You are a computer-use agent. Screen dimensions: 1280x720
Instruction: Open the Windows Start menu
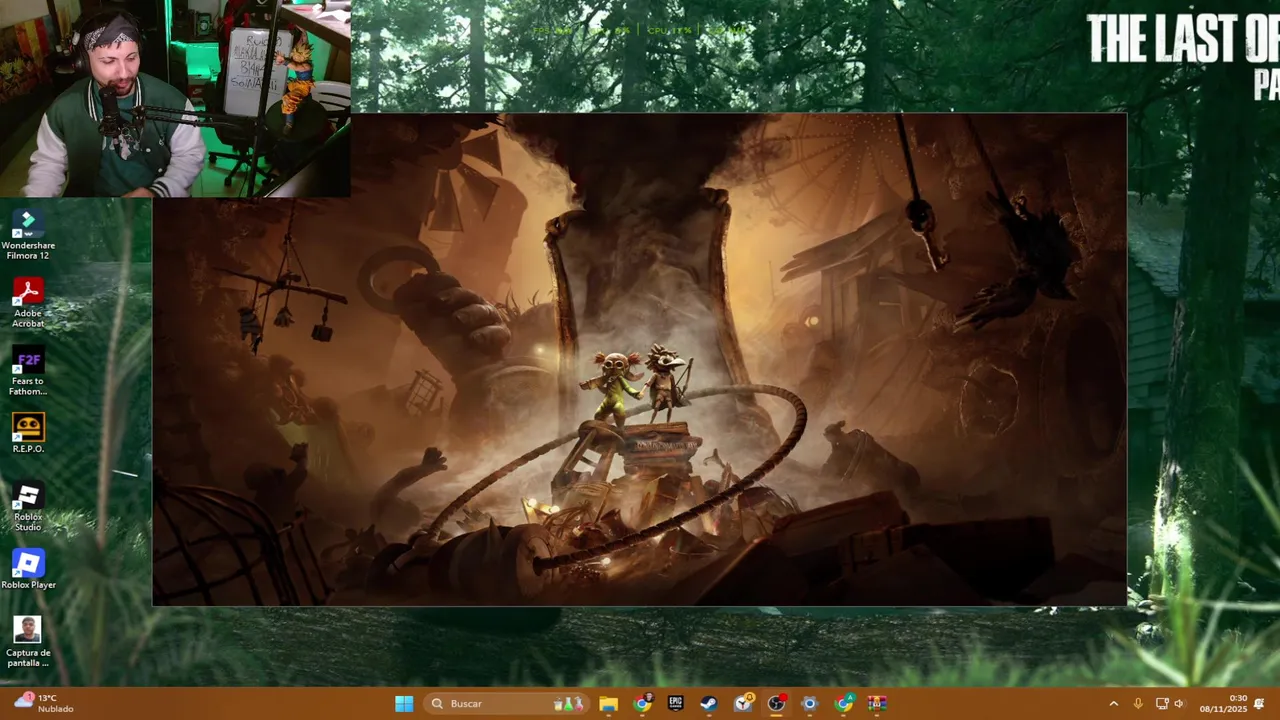tap(404, 704)
